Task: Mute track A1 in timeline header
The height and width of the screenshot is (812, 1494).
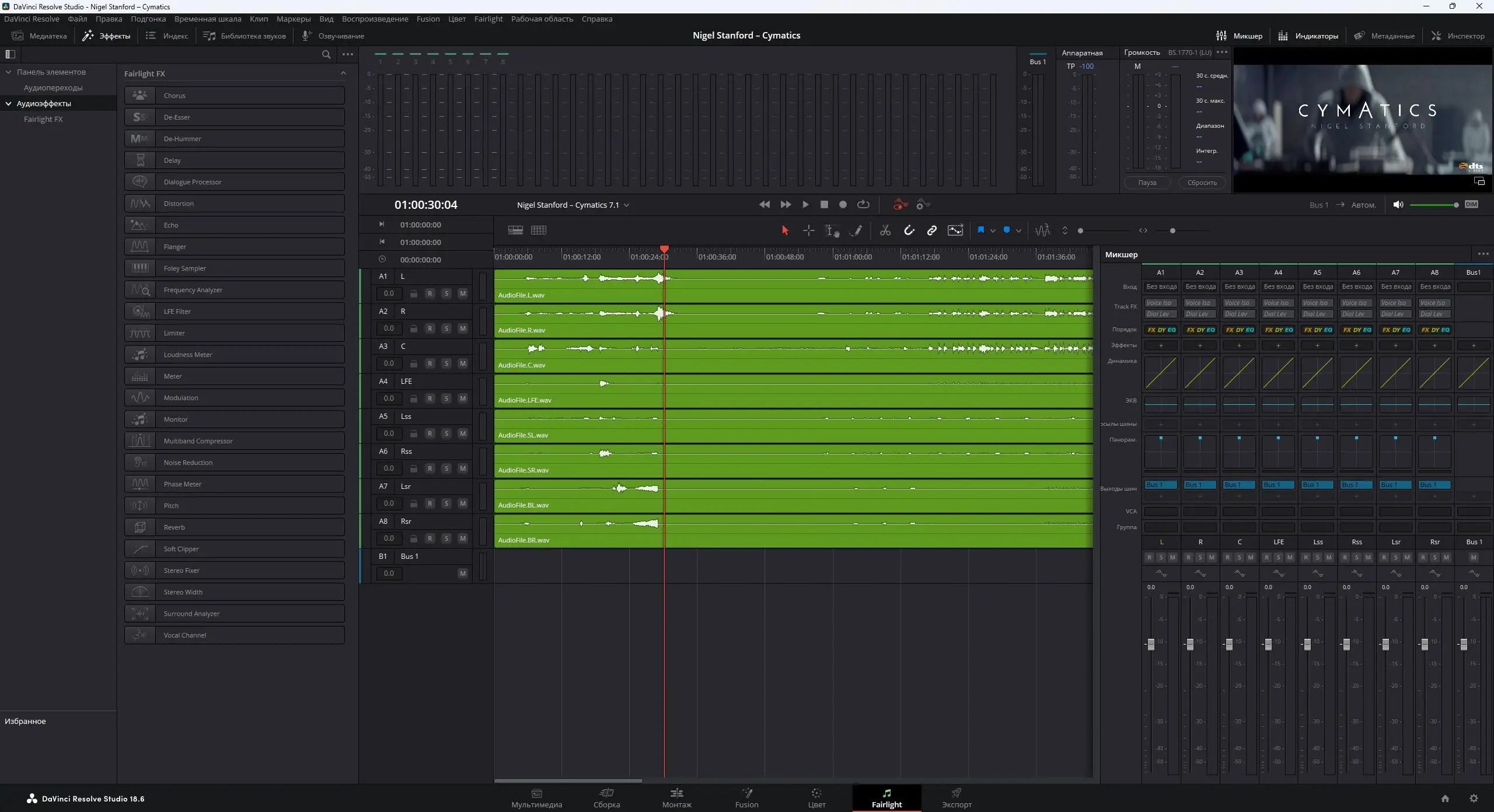Action: pos(463,293)
